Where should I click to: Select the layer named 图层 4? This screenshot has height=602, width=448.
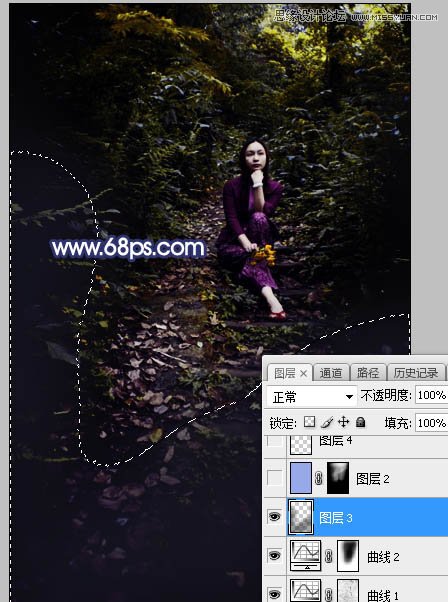(x=336, y=440)
